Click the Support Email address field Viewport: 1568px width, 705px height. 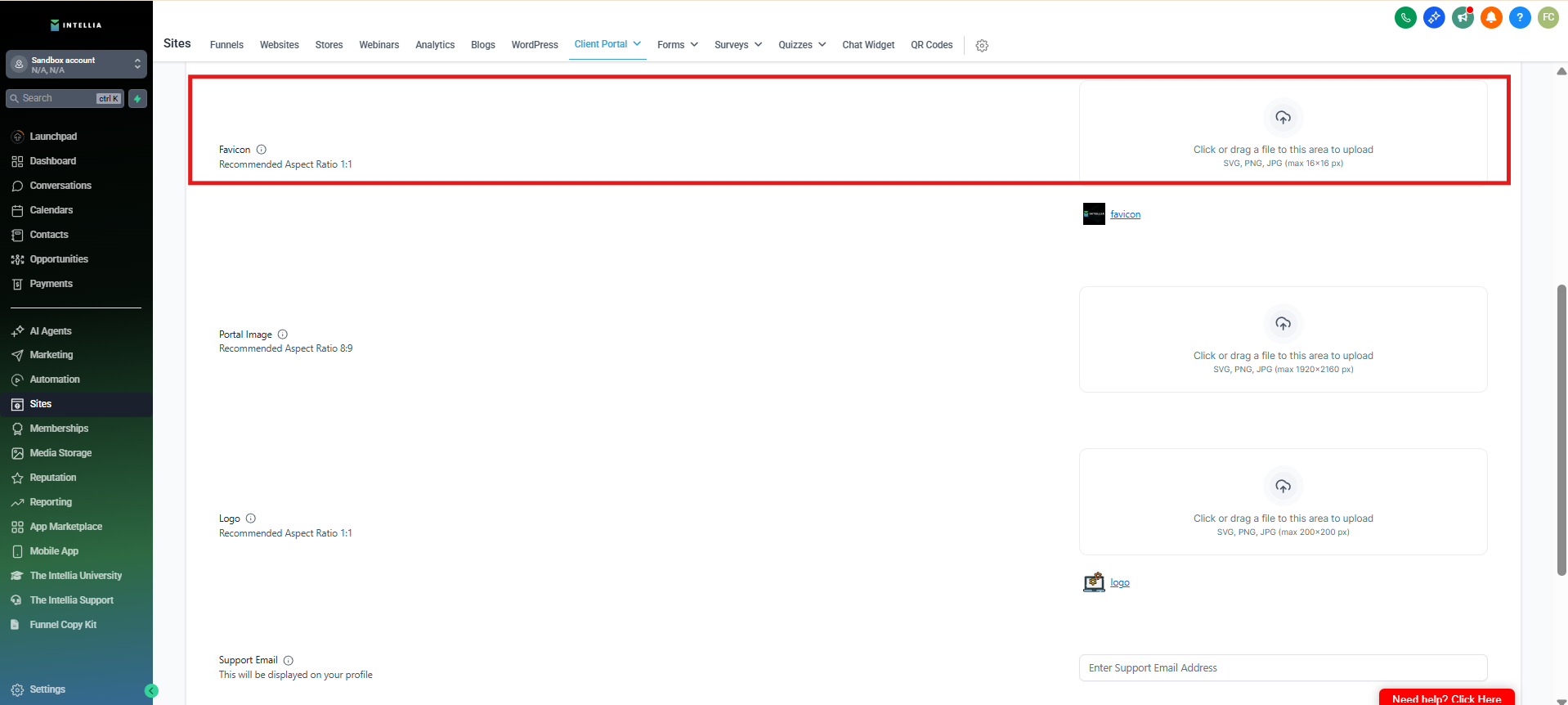[1283, 668]
